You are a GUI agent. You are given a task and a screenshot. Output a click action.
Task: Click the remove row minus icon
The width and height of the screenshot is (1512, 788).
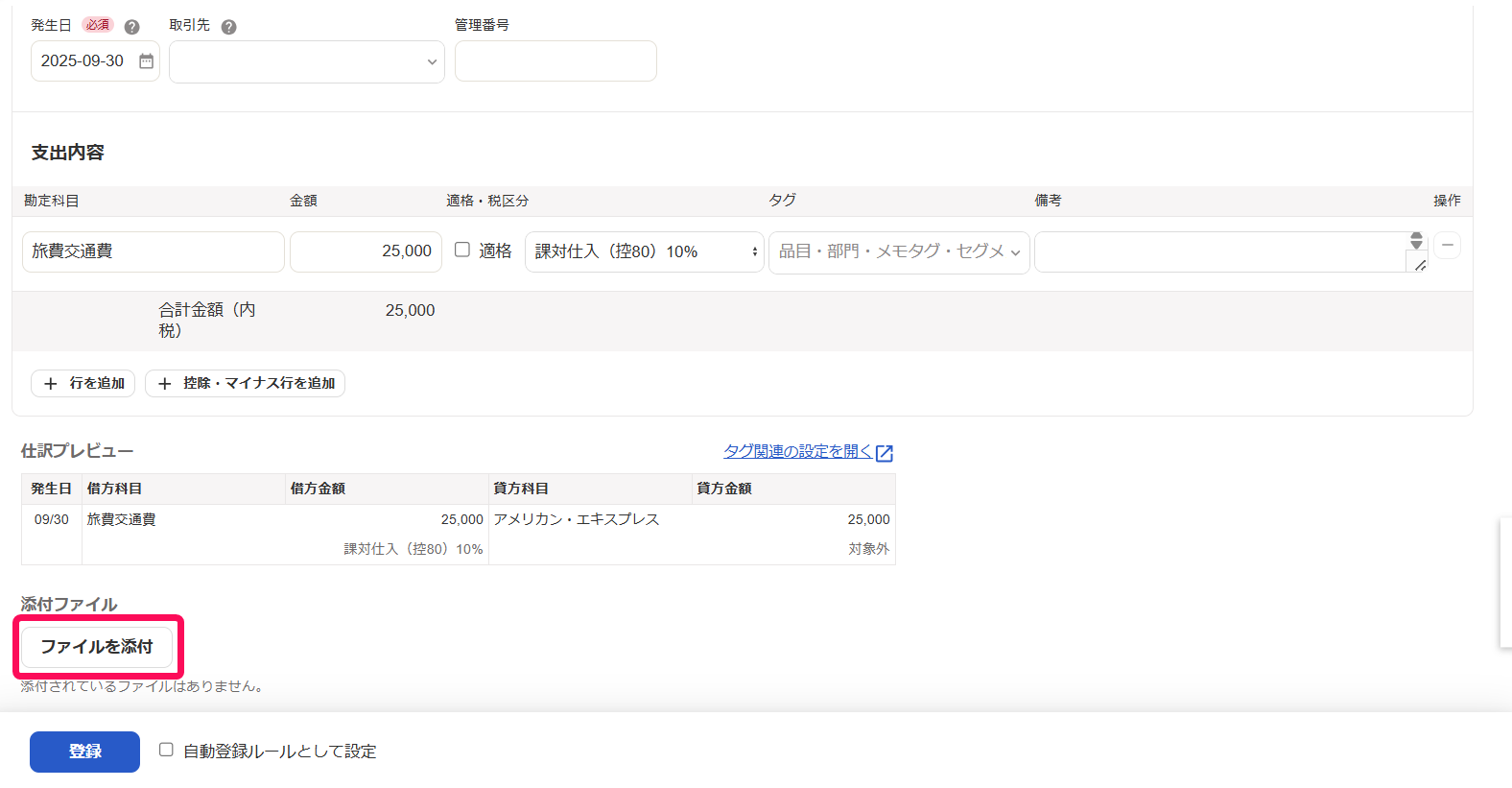[x=1448, y=245]
